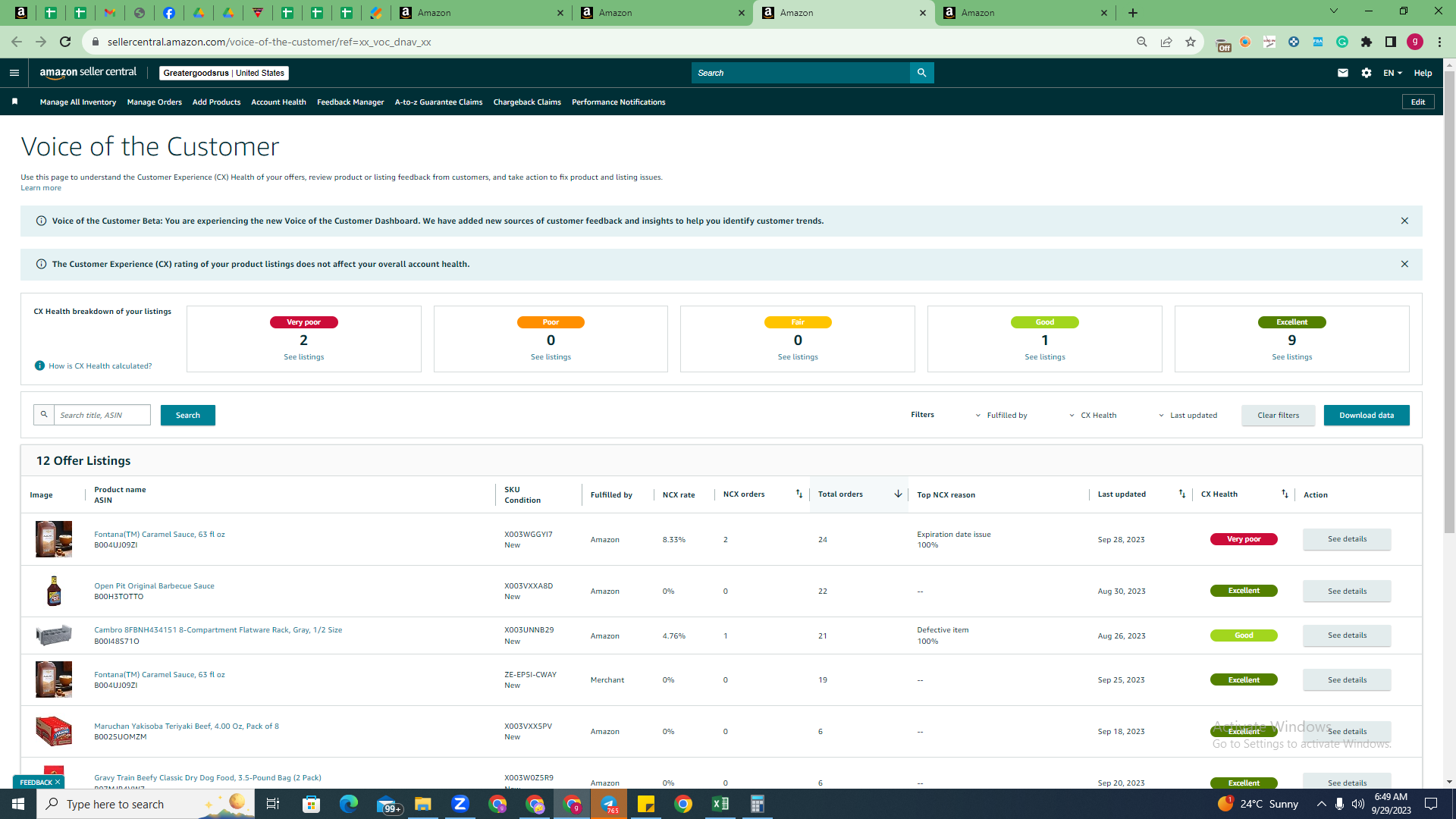Open the messages envelope icon
This screenshot has height=819, width=1456.
point(1342,73)
